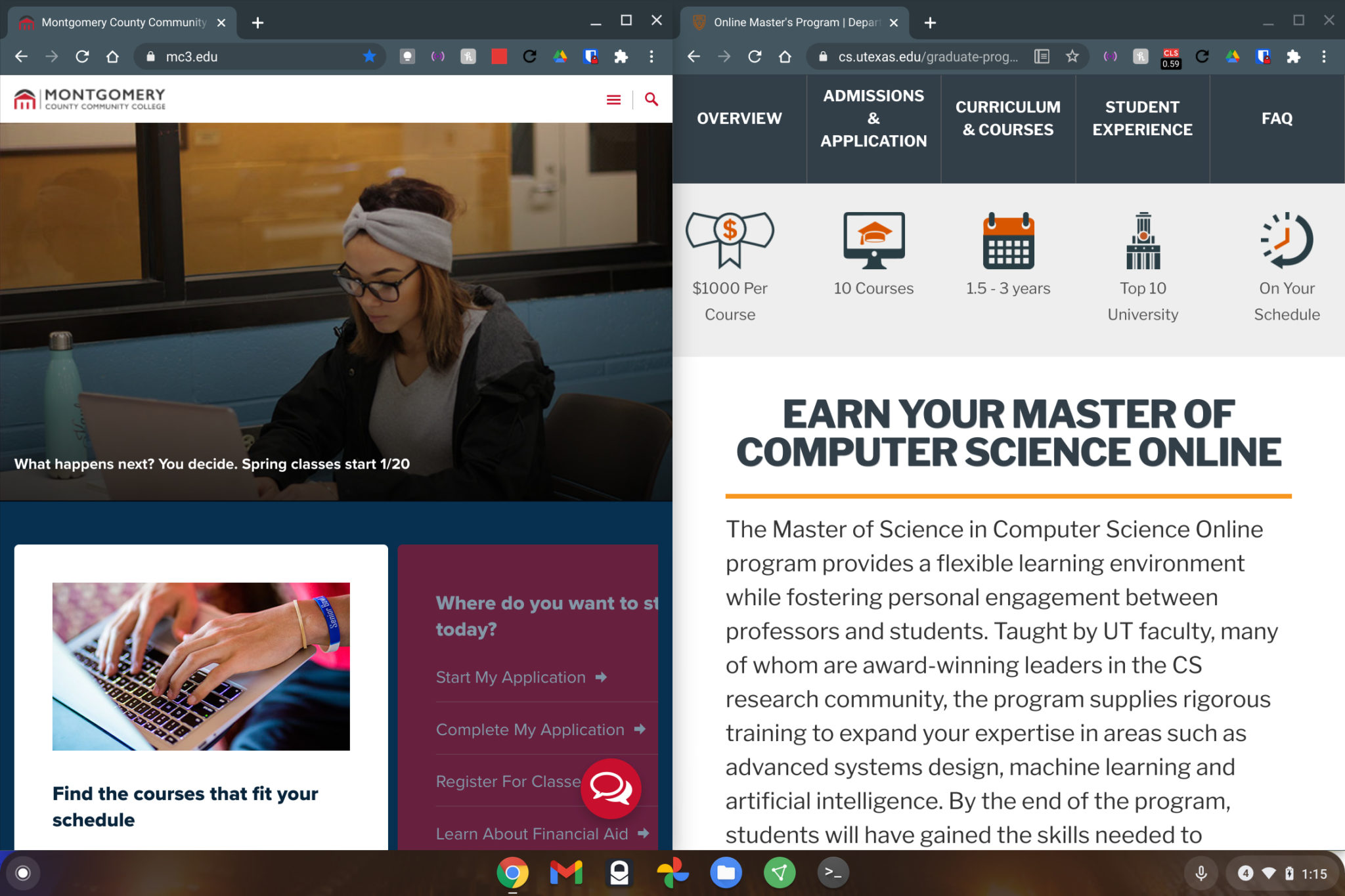Open the Montgomery hamburger menu
This screenshot has height=896, width=1345.
[x=613, y=99]
